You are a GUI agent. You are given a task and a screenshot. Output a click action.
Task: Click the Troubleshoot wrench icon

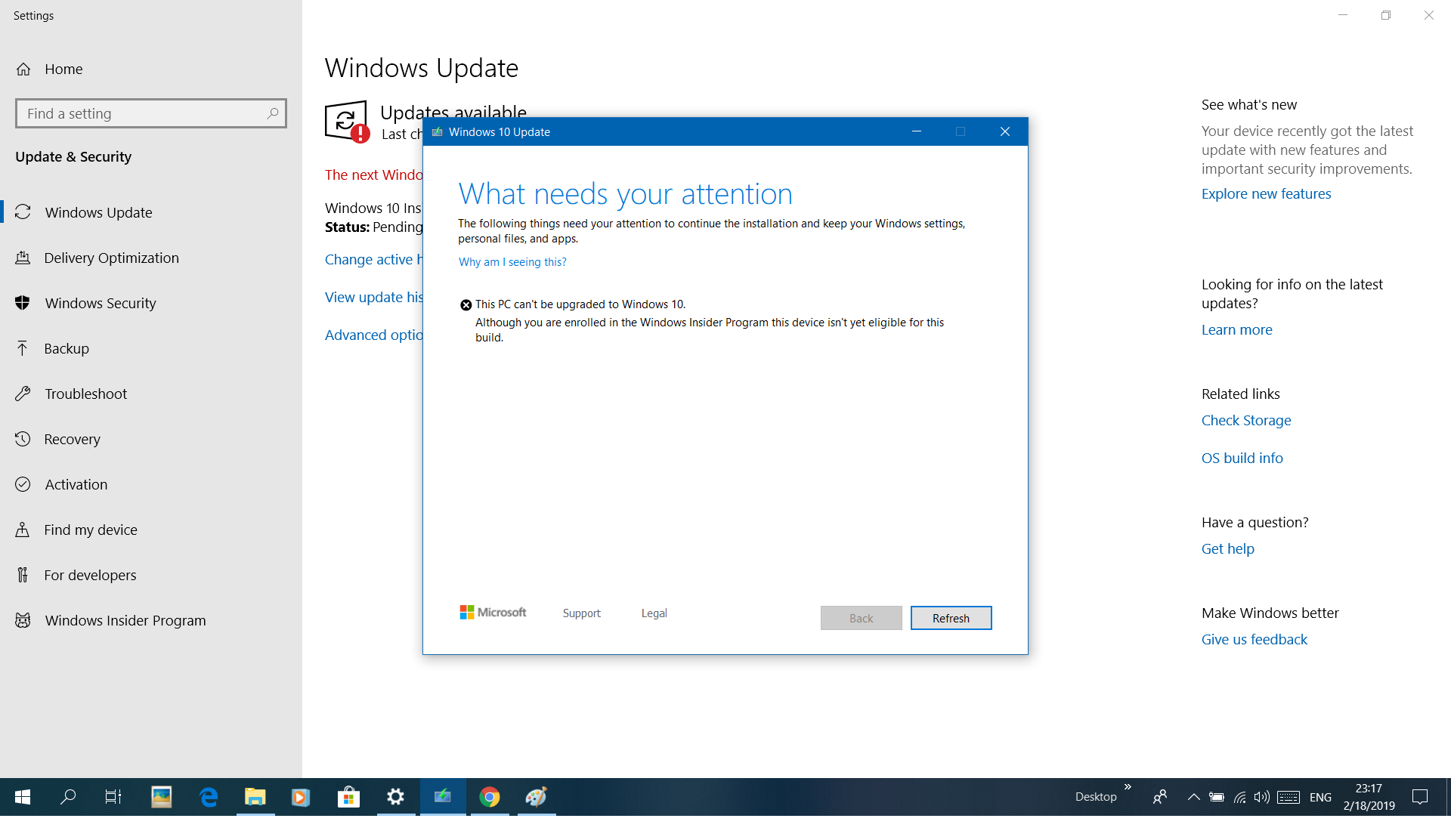click(x=23, y=394)
